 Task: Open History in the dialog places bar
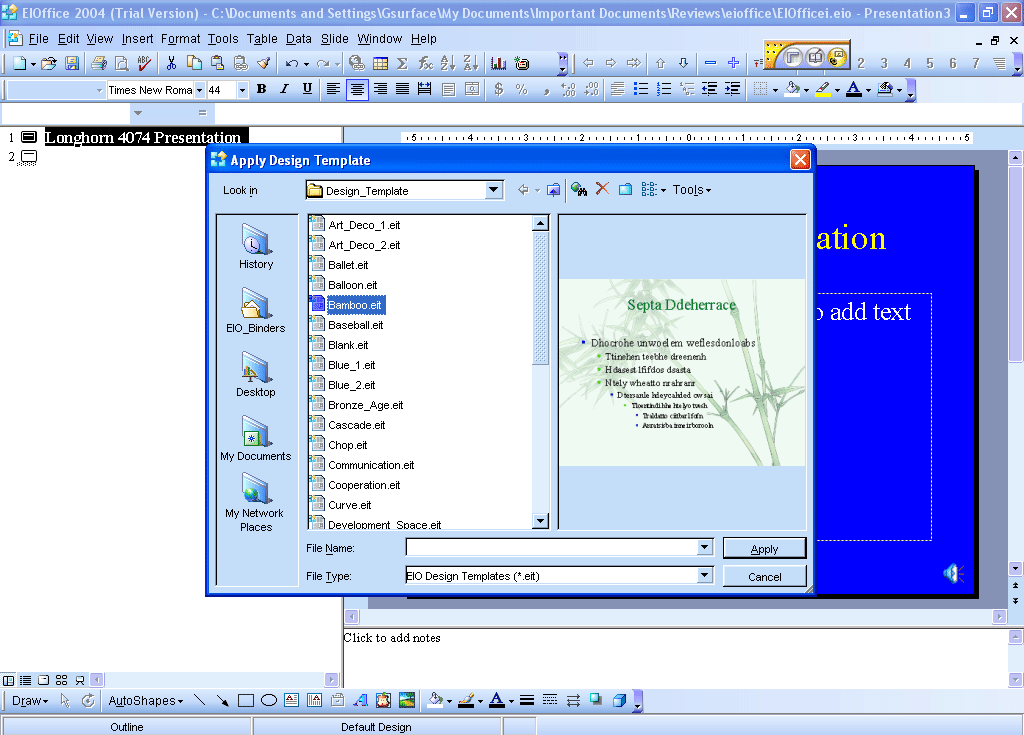(256, 247)
